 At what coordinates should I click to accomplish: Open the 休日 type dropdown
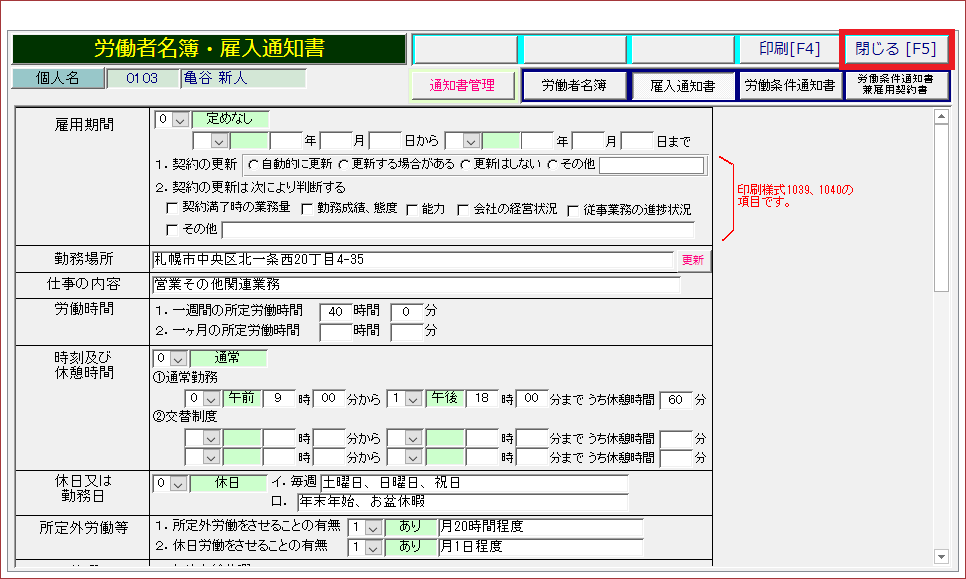point(180,483)
